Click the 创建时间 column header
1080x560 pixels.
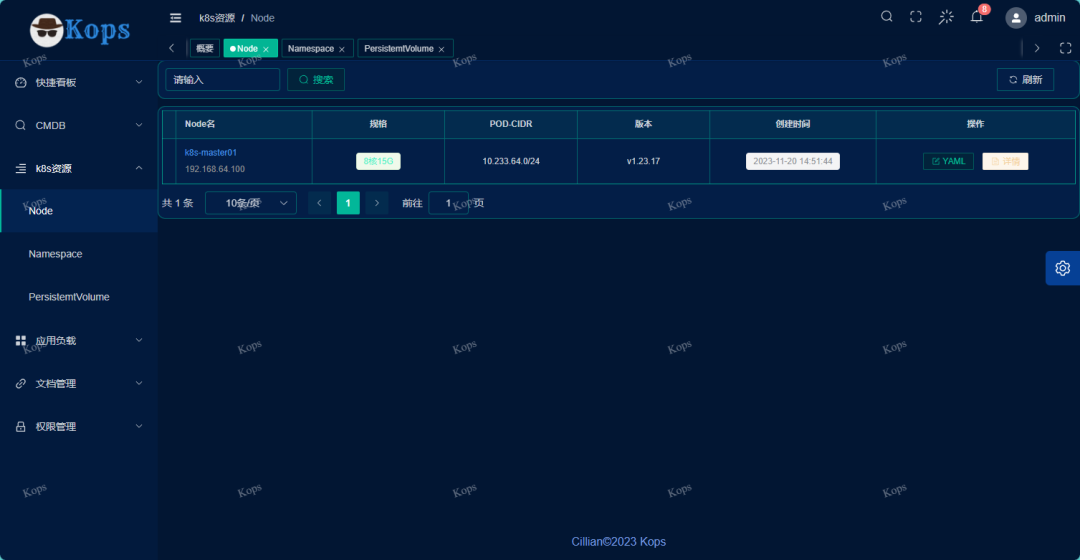click(793, 124)
